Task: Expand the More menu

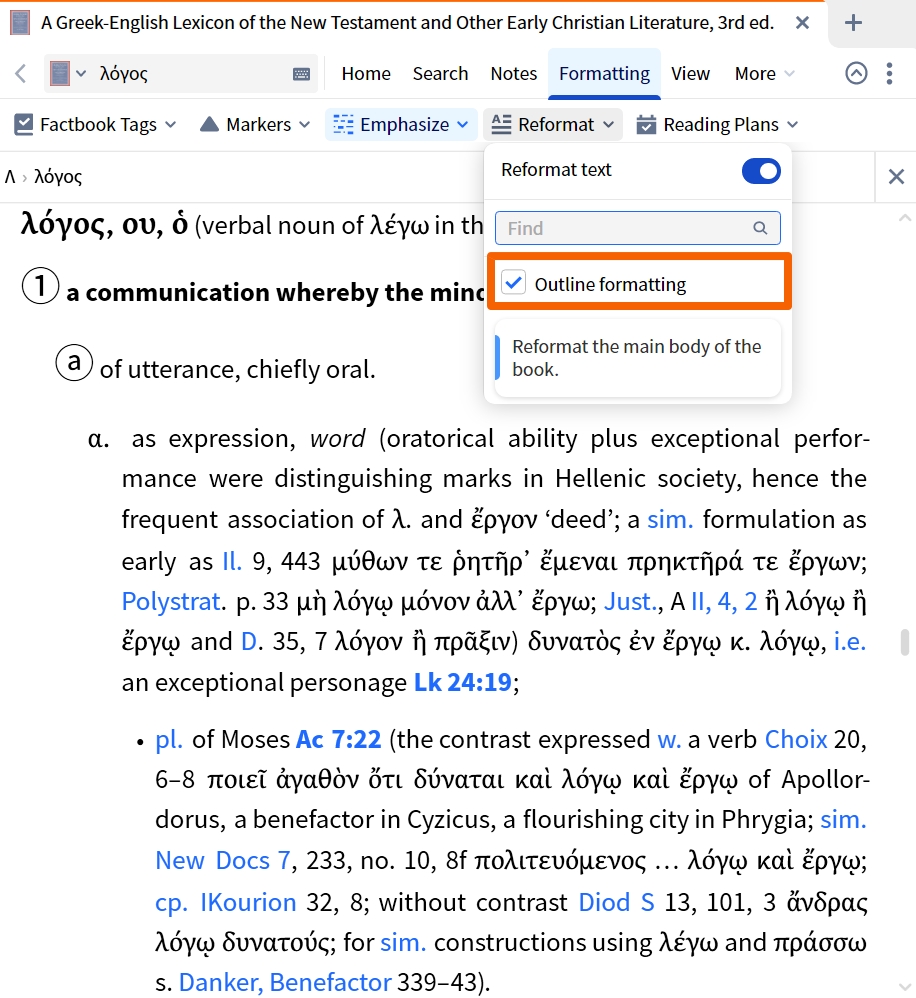Action: (764, 74)
